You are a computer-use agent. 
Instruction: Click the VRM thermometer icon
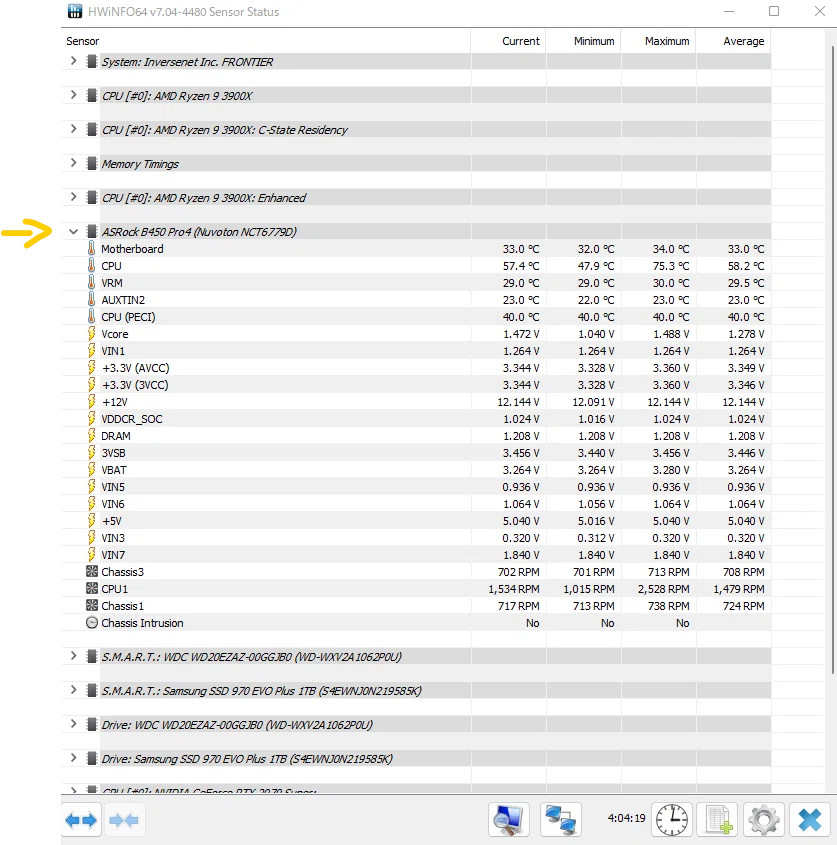click(92, 282)
